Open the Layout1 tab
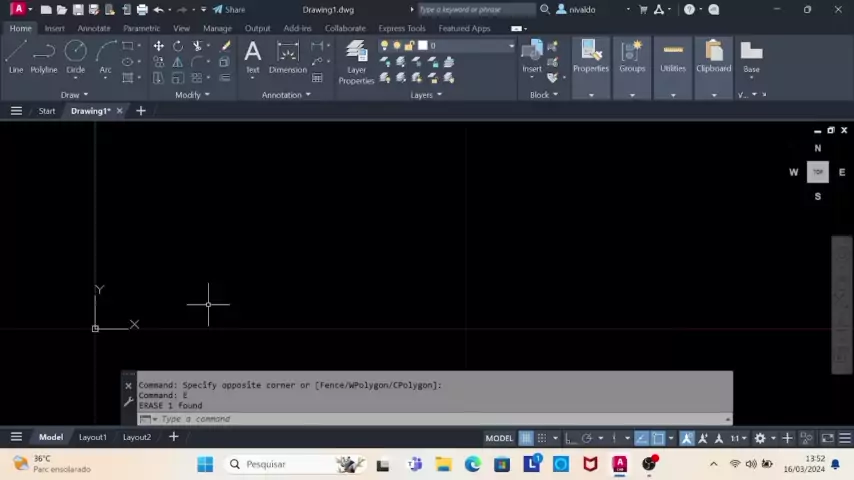The width and height of the screenshot is (854, 480). click(92, 437)
